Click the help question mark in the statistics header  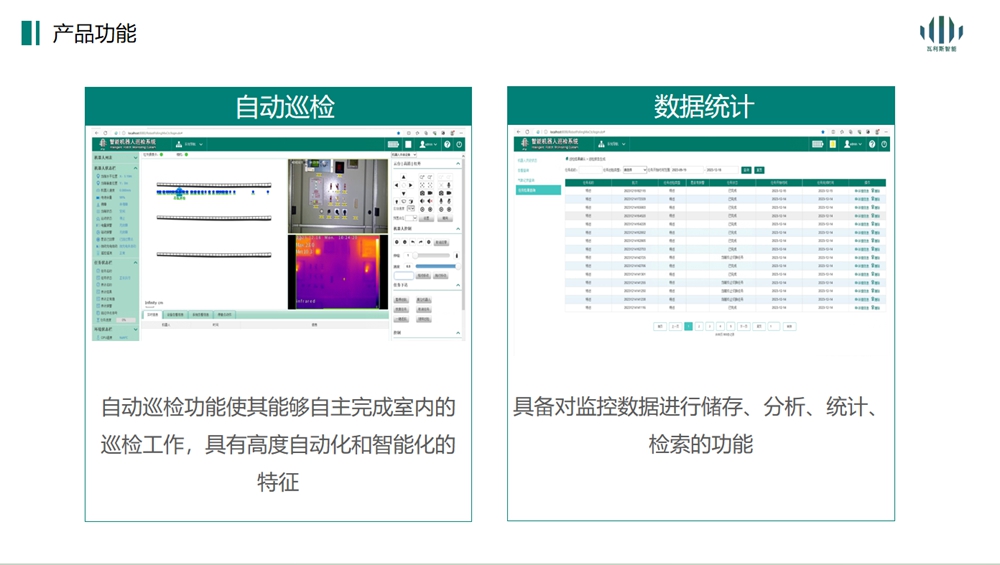(x=871, y=144)
